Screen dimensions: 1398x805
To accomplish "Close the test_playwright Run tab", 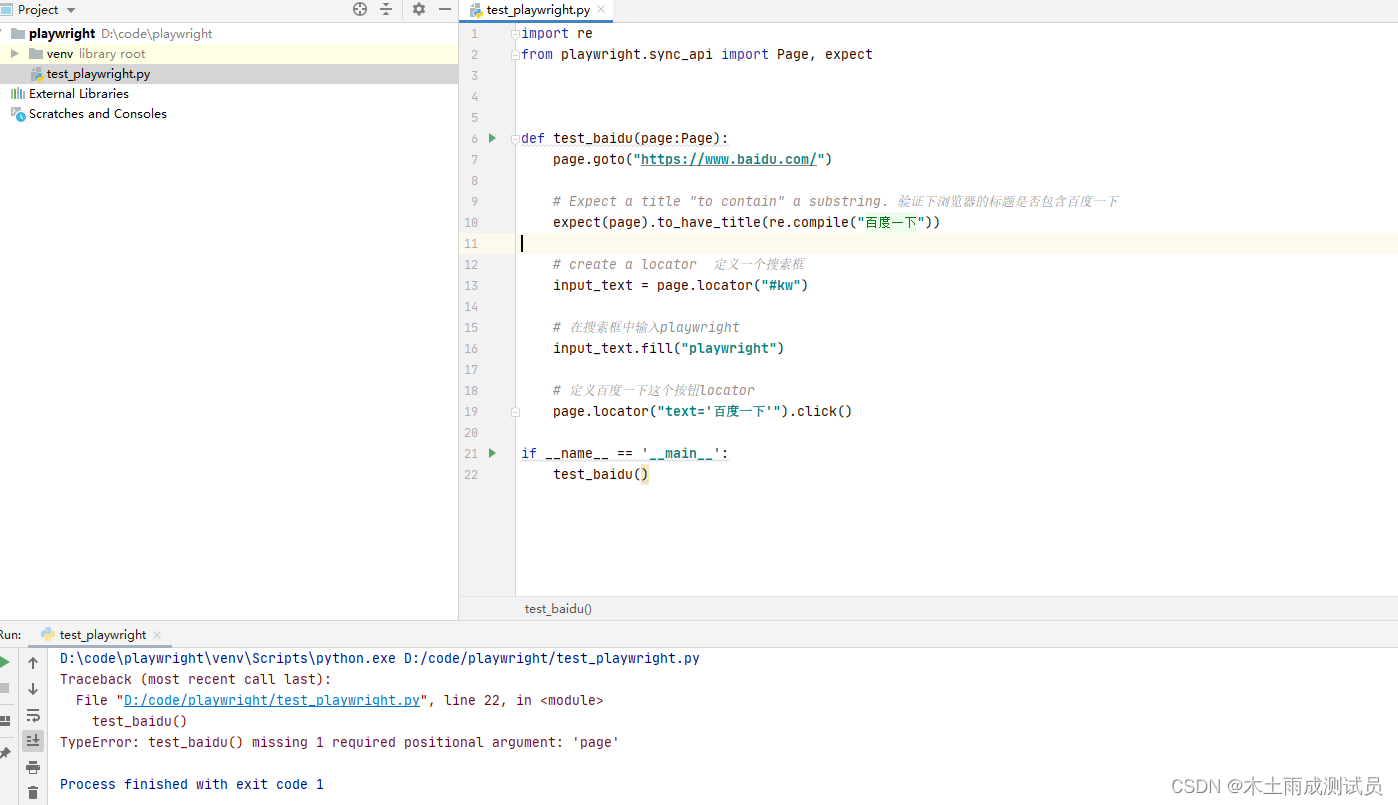I will point(157,635).
